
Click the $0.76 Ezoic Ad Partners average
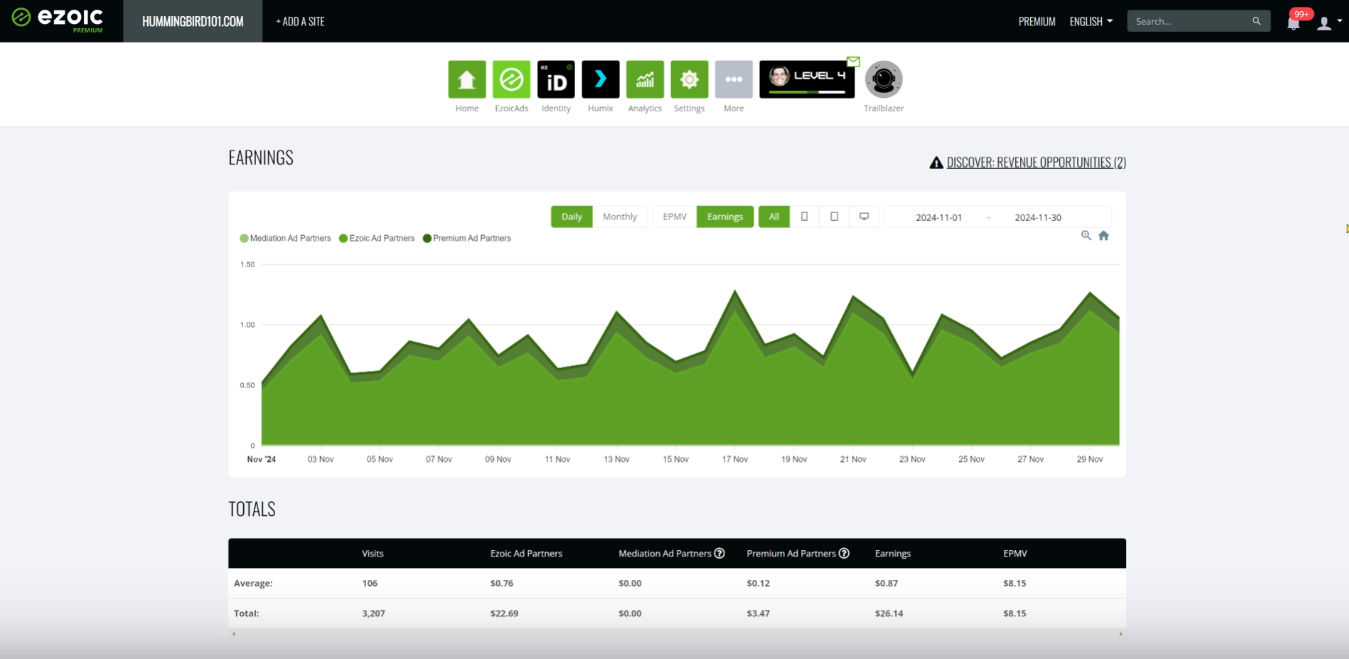tap(502, 583)
